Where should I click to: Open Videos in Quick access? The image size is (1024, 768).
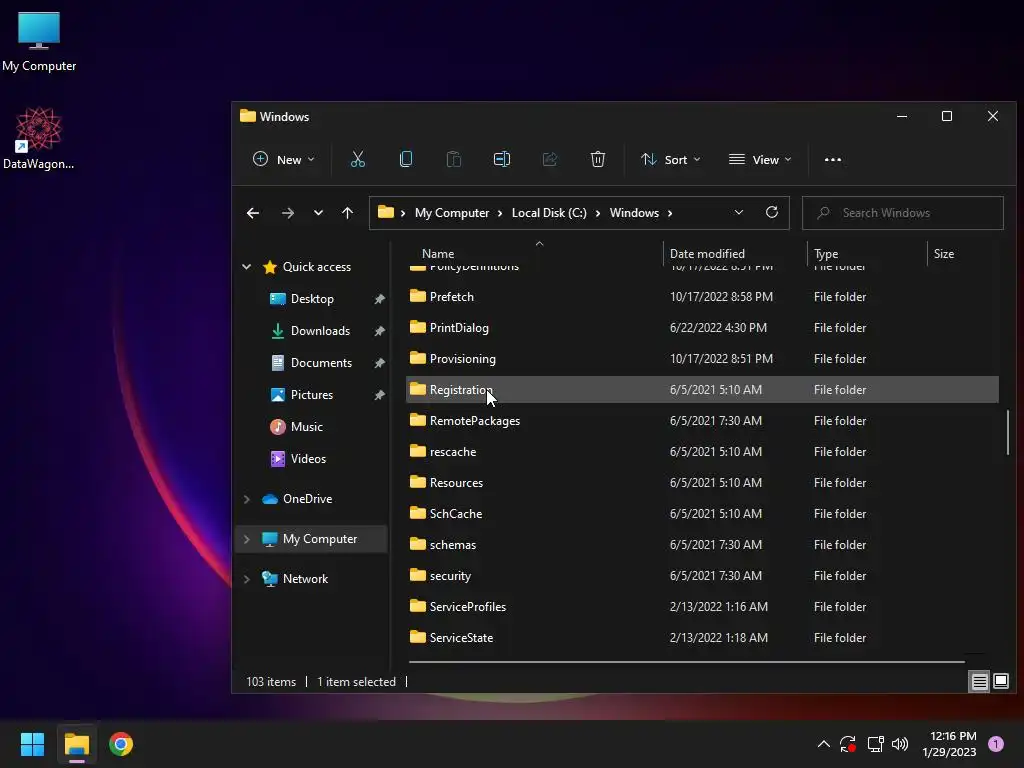point(308,458)
